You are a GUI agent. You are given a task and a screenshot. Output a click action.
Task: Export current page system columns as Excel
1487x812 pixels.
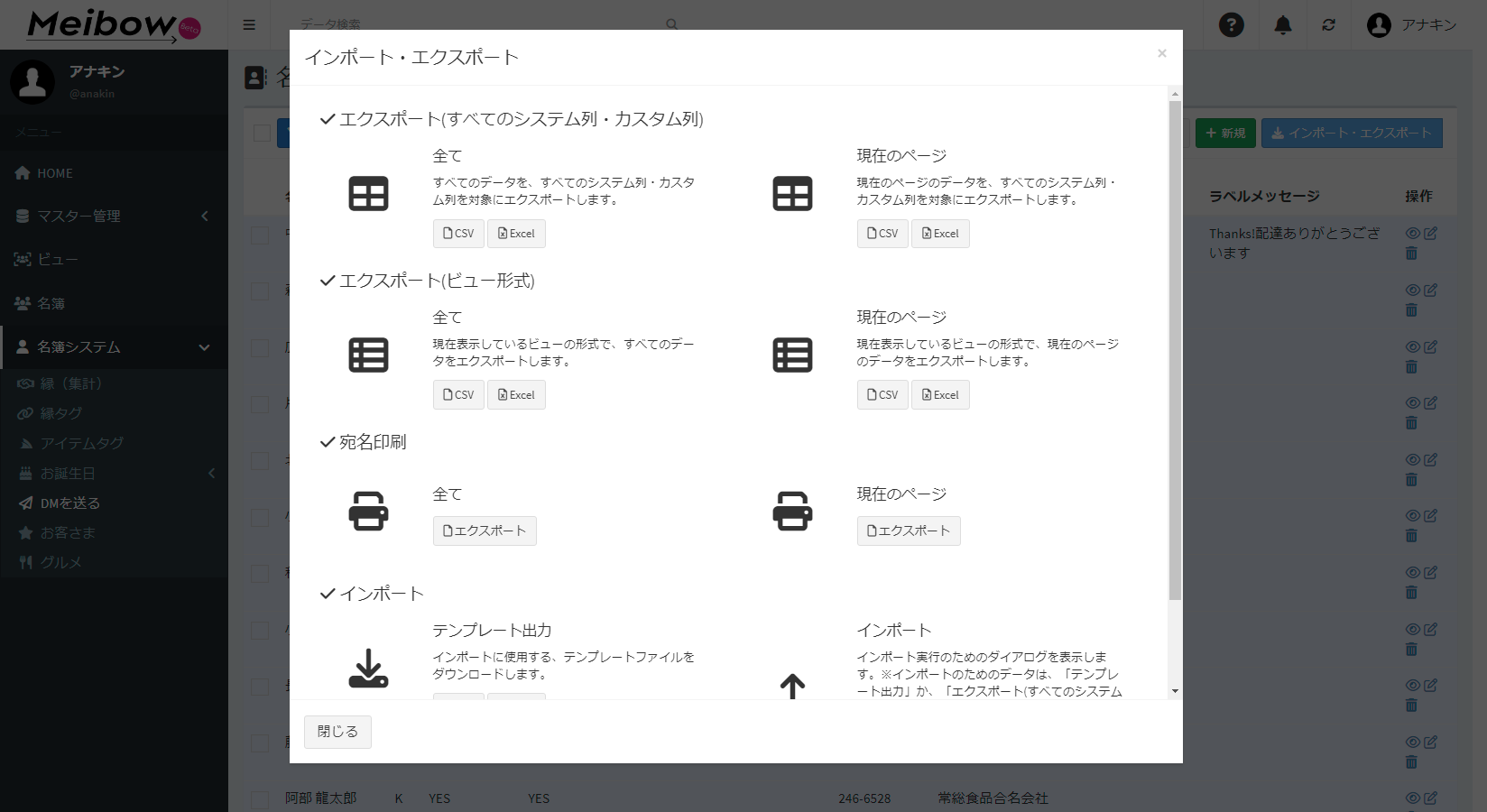[940, 234]
